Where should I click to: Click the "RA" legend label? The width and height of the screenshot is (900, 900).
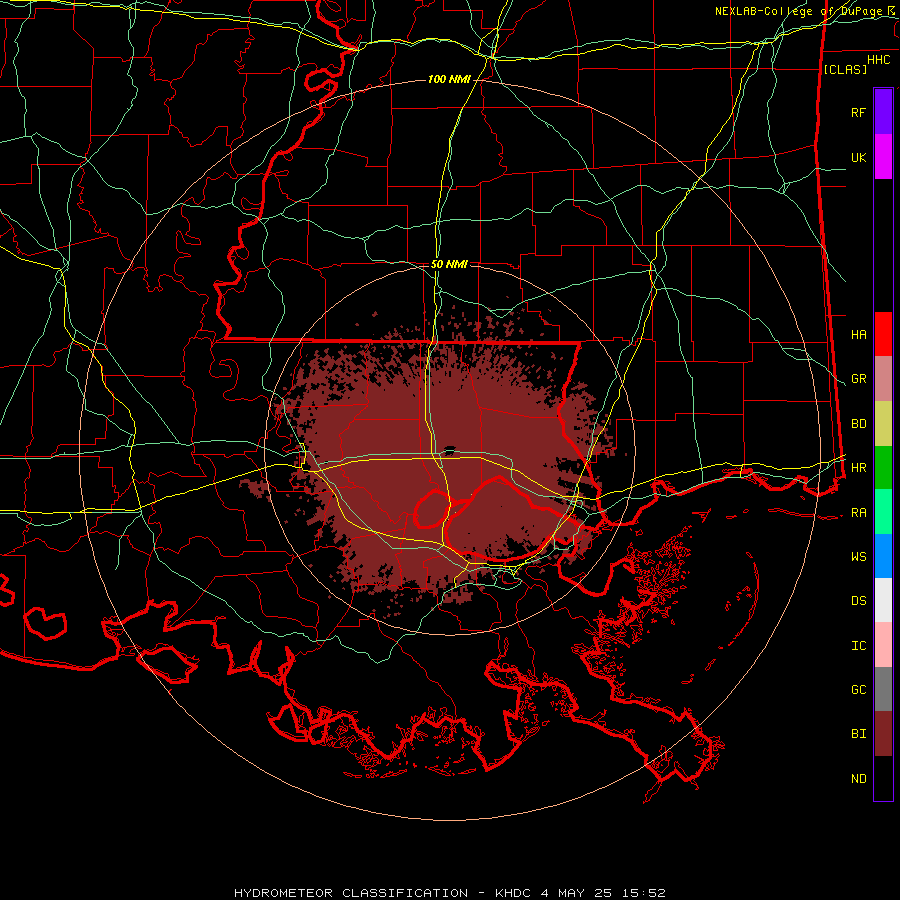(x=858, y=513)
